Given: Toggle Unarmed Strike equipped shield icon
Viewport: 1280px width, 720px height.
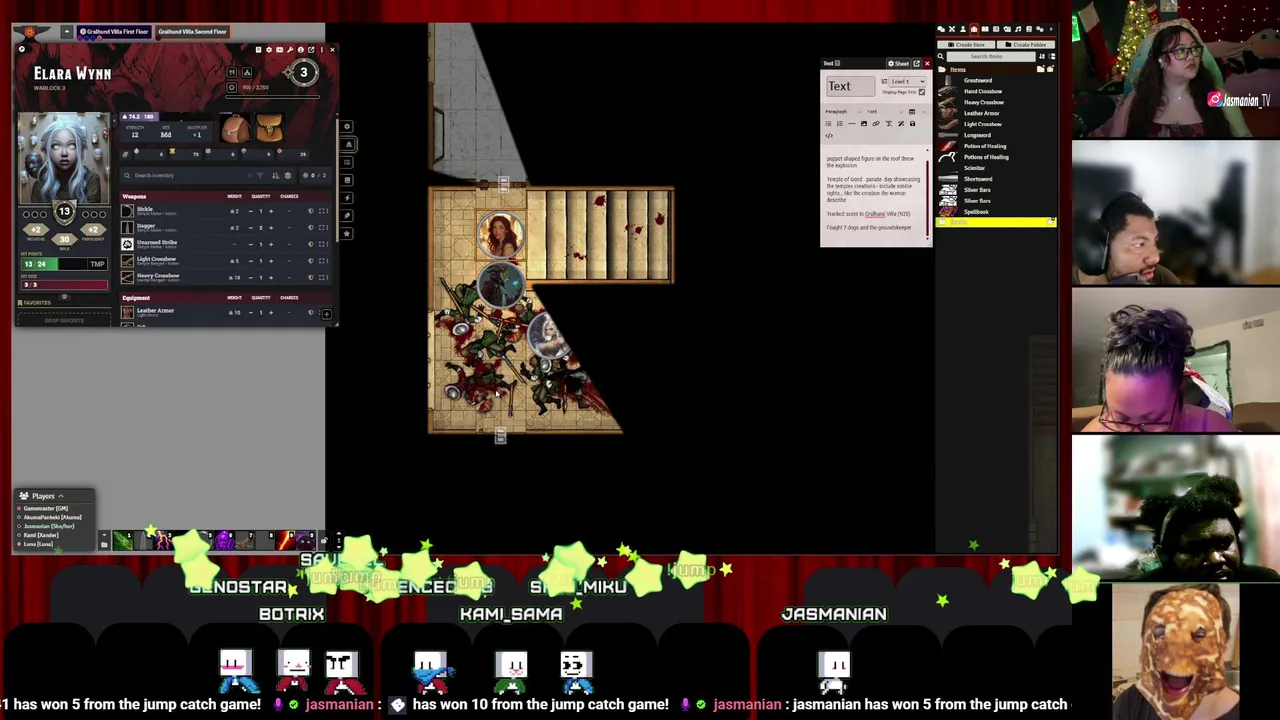Looking at the screenshot, I should click(311, 244).
